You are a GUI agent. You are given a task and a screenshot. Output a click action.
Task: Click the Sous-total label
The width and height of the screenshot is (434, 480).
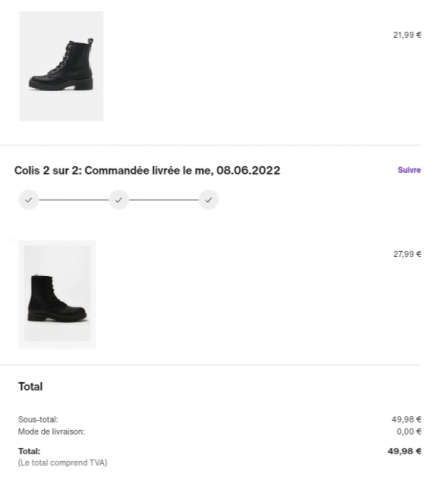[x=38, y=419]
